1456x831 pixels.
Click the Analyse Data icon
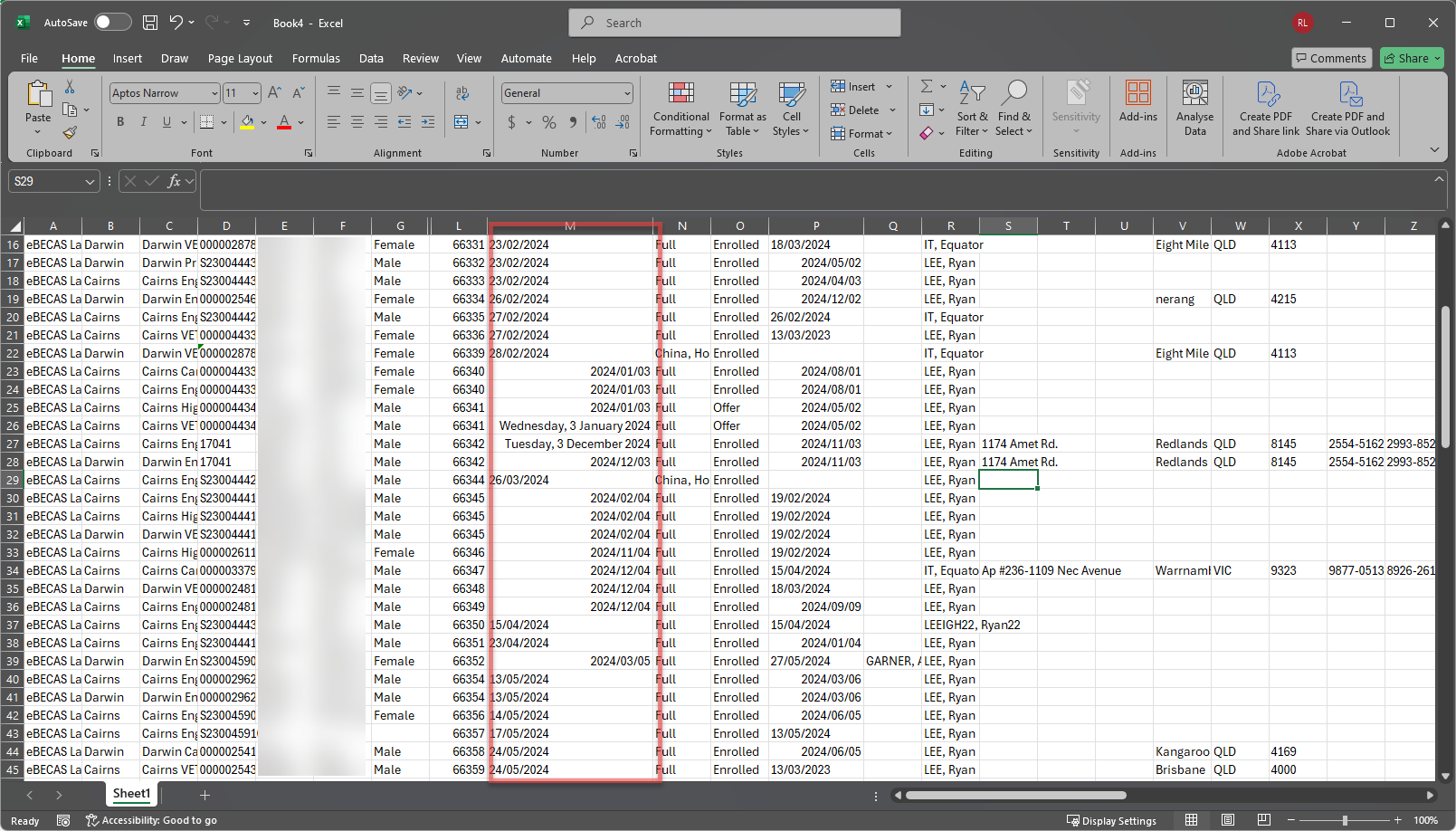[x=1194, y=109]
